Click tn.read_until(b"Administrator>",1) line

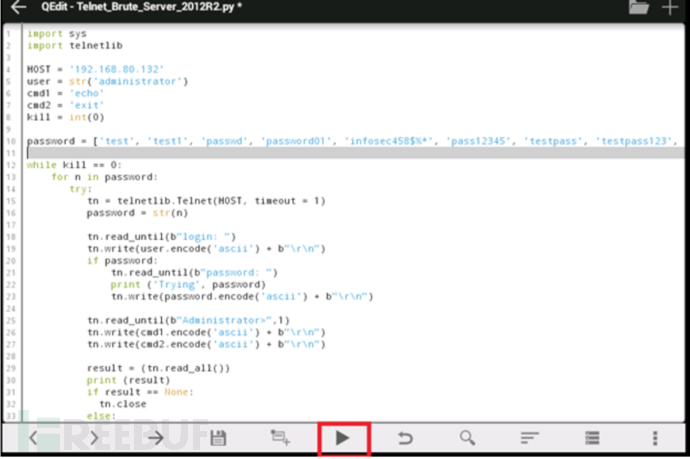[x=188, y=320]
